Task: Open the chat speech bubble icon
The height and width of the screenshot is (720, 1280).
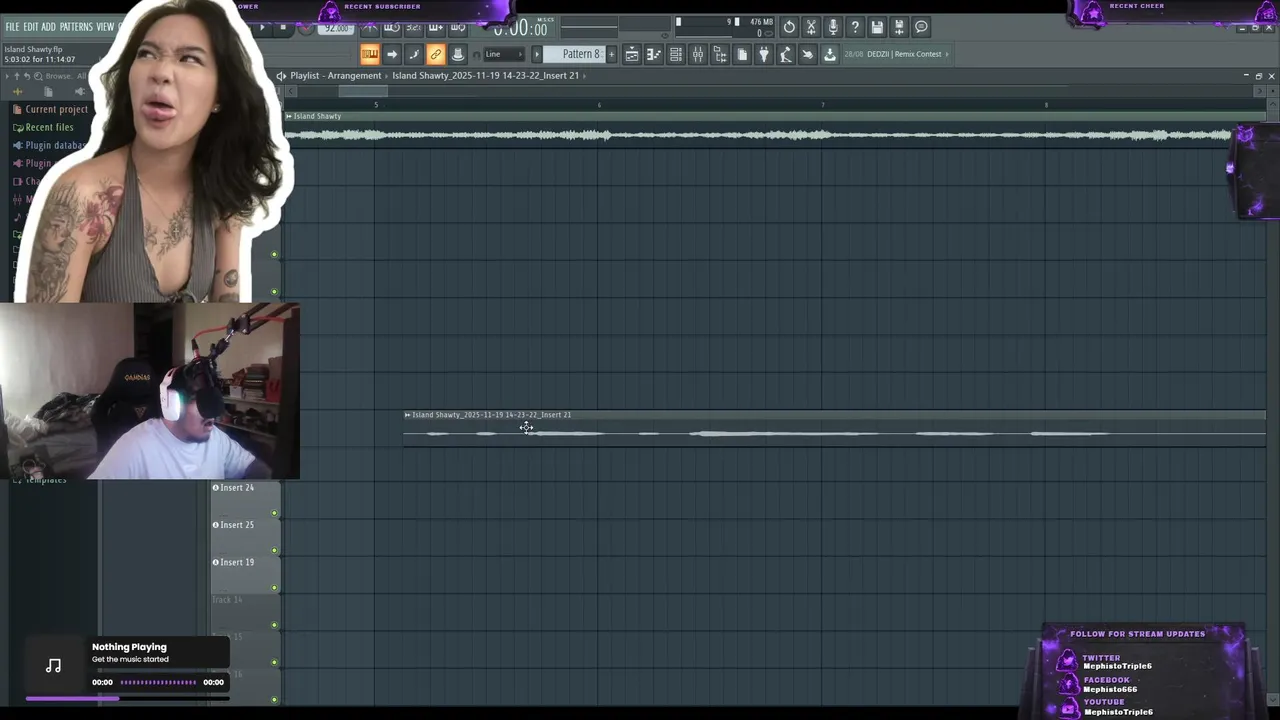Action: [x=921, y=27]
